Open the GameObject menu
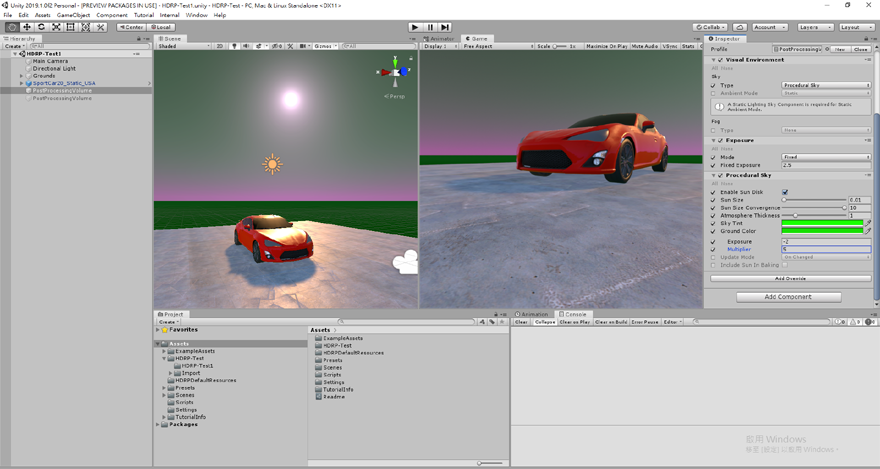Viewport: 880px width, 469px height. (73, 15)
